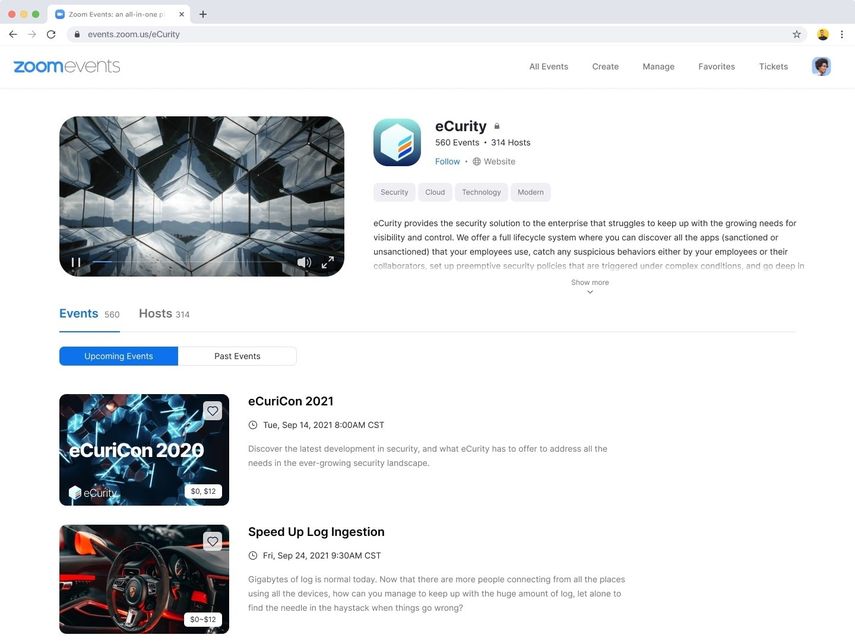Expand the video to fullscreen
Screen dimensions: 855x641
pos(327,261)
